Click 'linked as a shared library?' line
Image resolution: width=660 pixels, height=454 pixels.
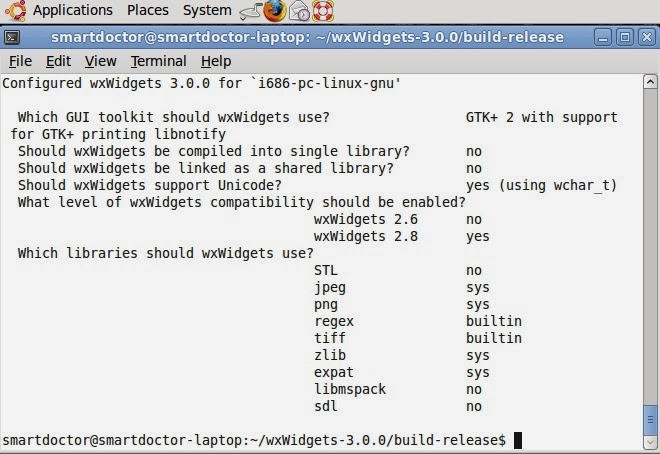coord(205,168)
